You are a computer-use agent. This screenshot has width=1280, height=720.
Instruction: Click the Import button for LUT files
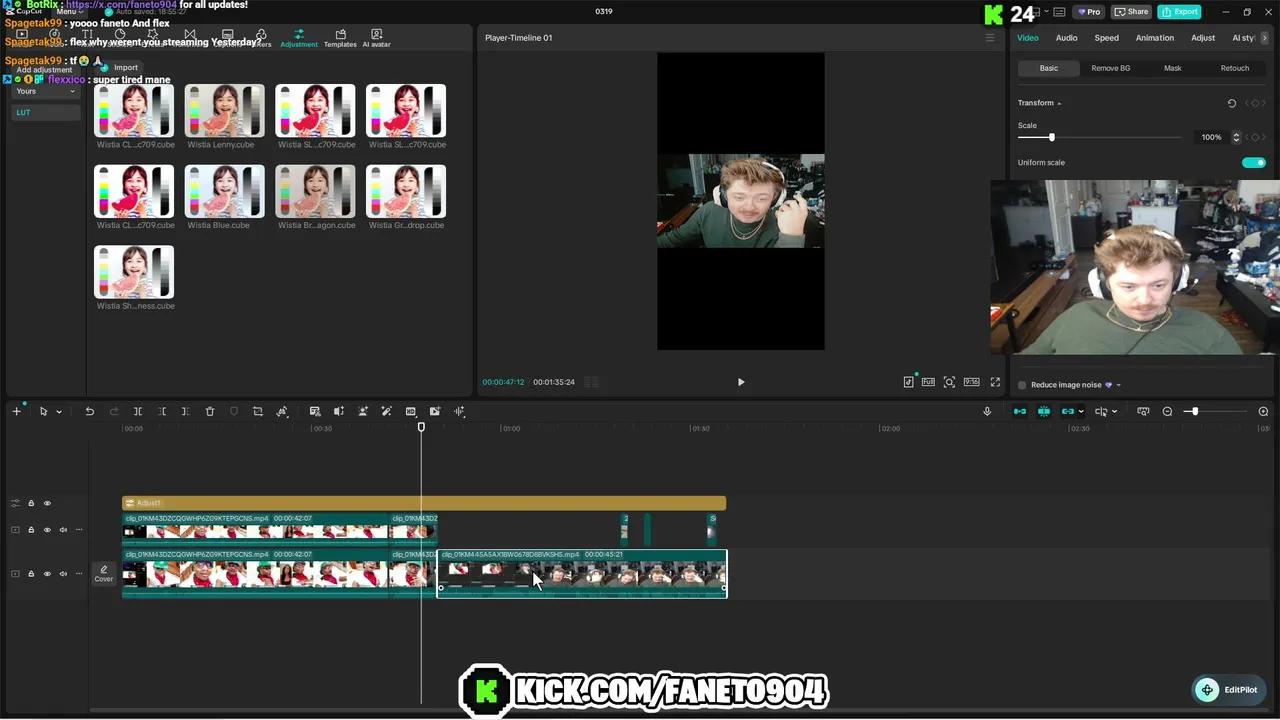coord(119,67)
